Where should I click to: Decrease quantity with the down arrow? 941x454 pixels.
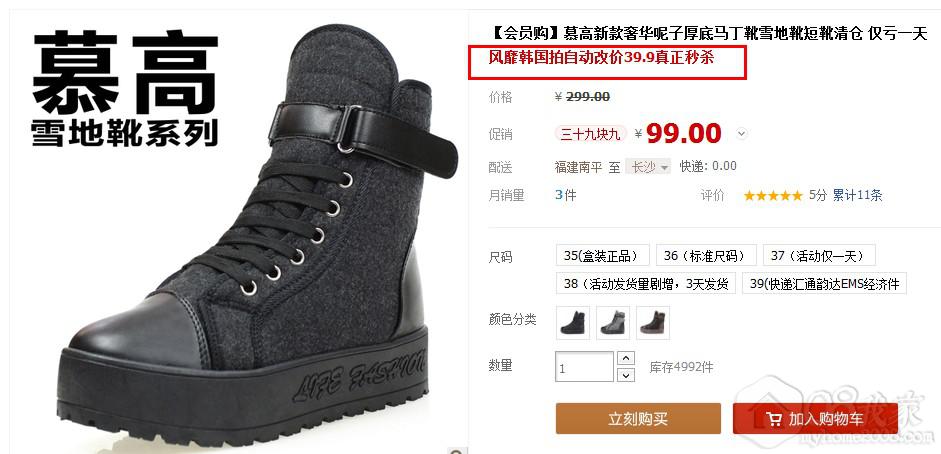626,375
